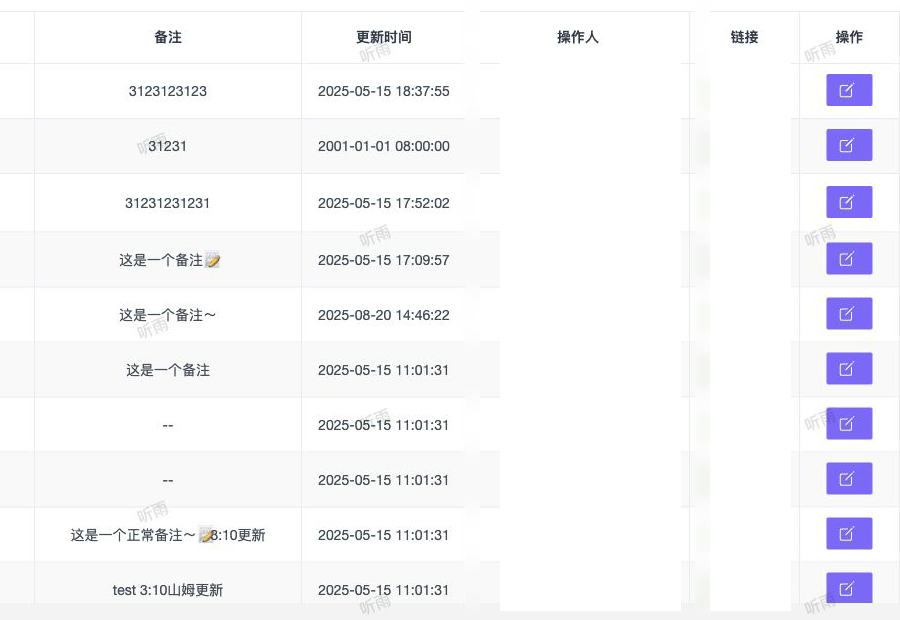Click the 操作 column header

tap(849, 37)
